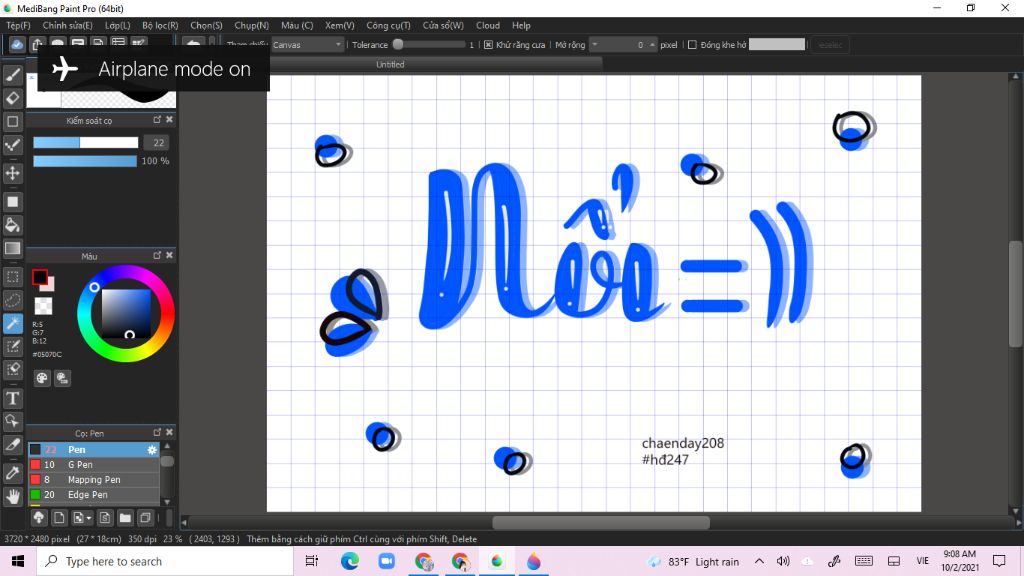Open the Chỉnh sửa(E) menu
Viewport: 1024px width, 576px height.
click(x=67, y=25)
